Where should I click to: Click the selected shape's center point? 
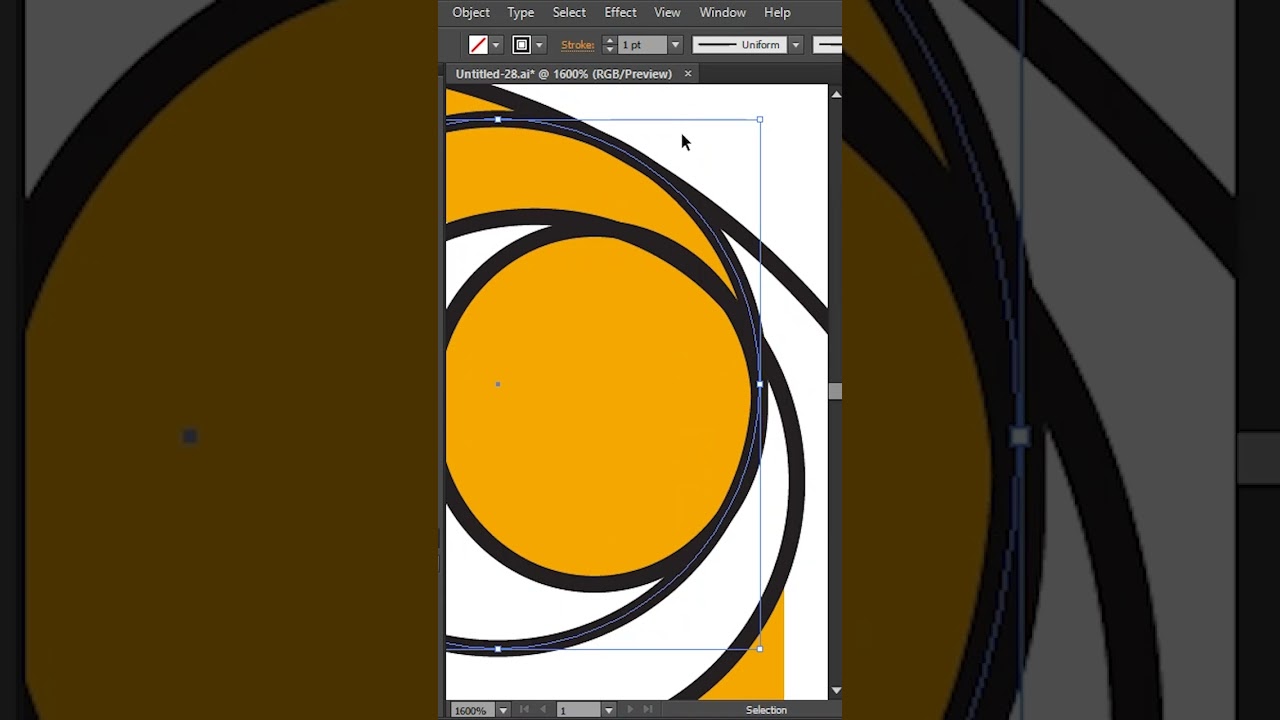click(x=498, y=384)
